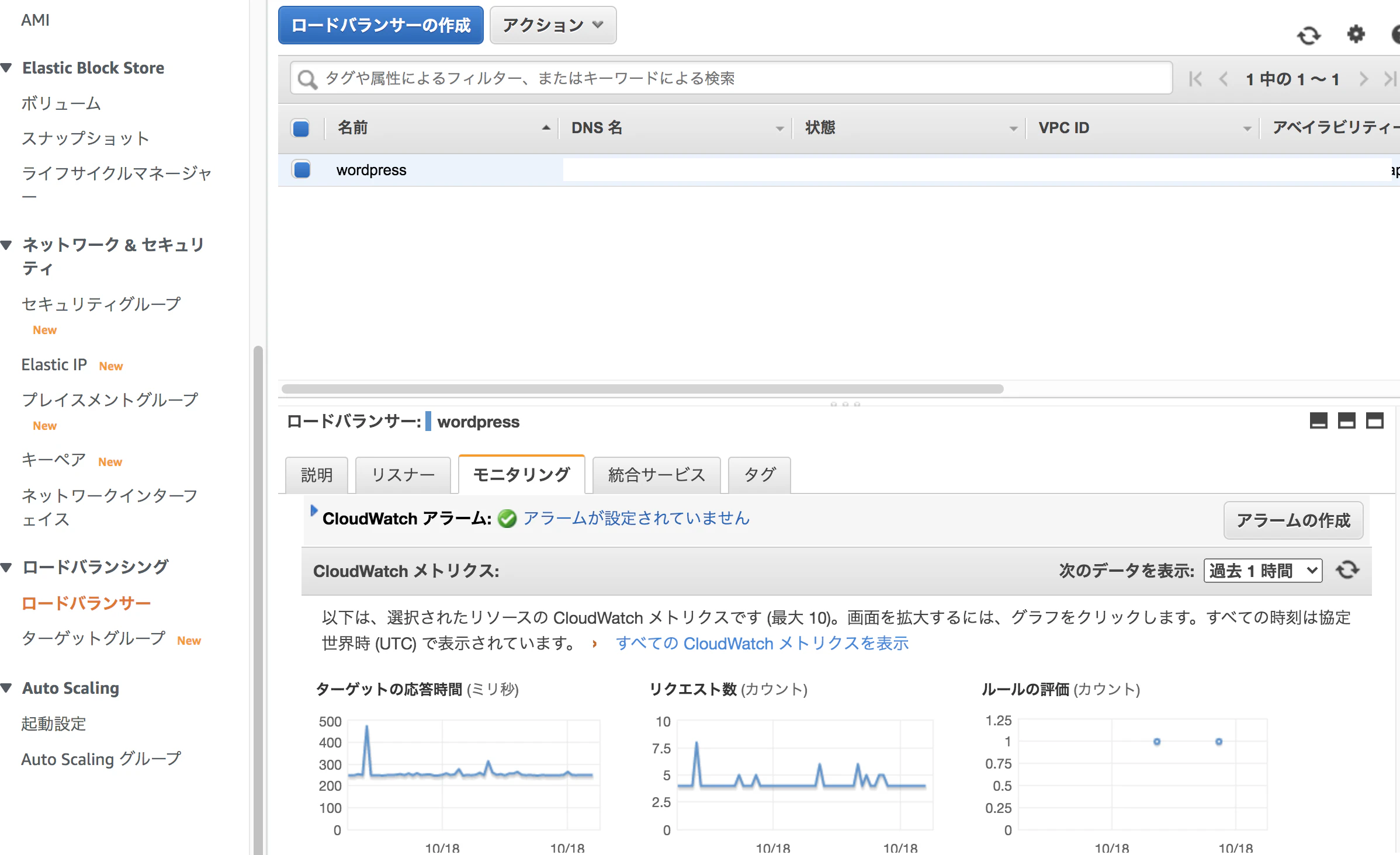Image resolution: width=1400 pixels, height=855 pixels.
Task: Go to next results page
Action: [x=1363, y=79]
